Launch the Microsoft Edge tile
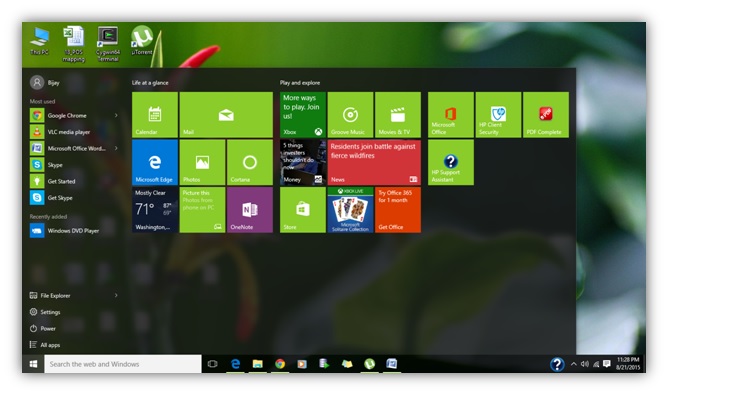Screen dimensions: 736x395 coord(155,162)
